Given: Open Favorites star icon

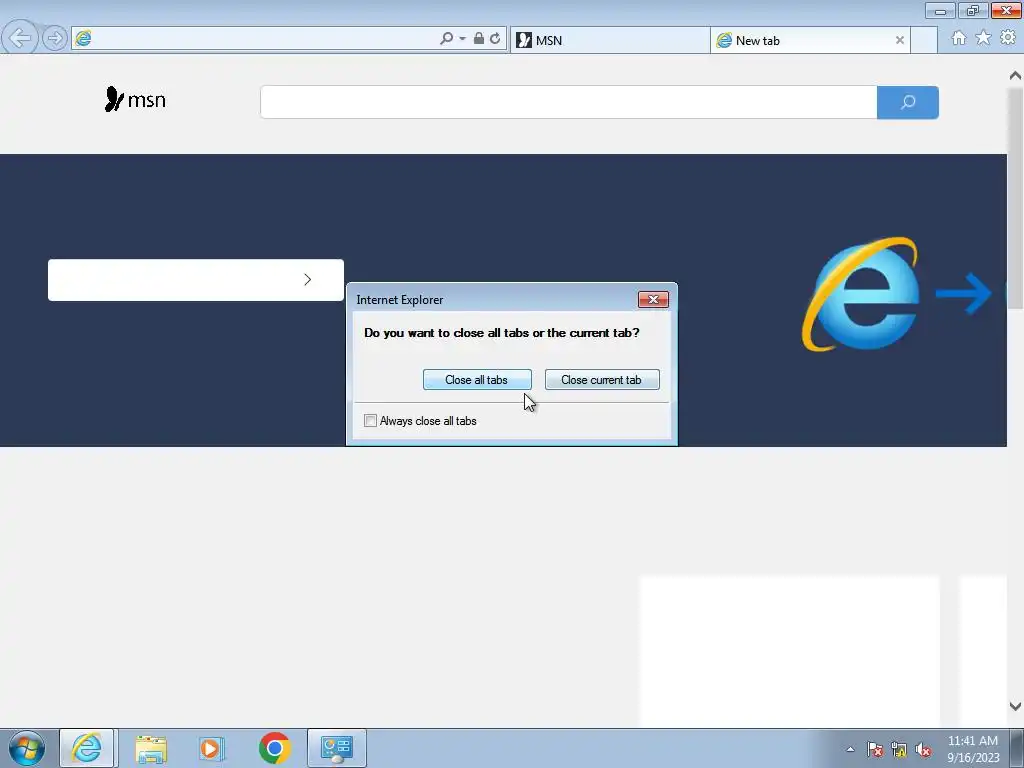Looking at the screenshot, I should click(983, 39).
